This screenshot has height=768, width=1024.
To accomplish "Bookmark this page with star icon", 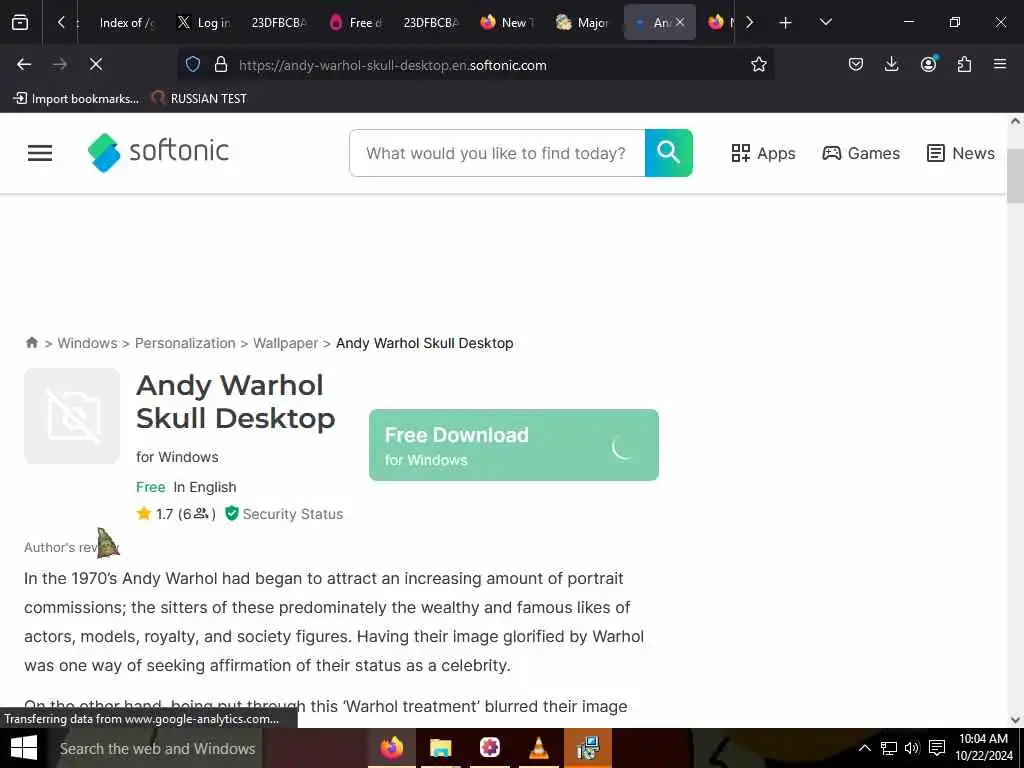I will (758, 64).
